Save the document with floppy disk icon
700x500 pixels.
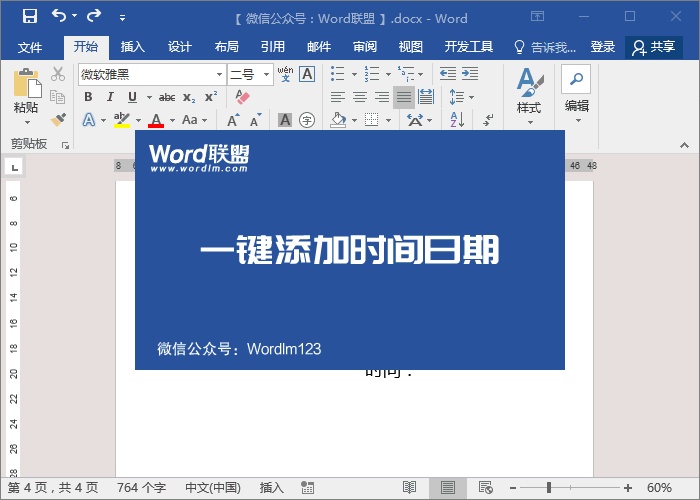tap(30, 17)
